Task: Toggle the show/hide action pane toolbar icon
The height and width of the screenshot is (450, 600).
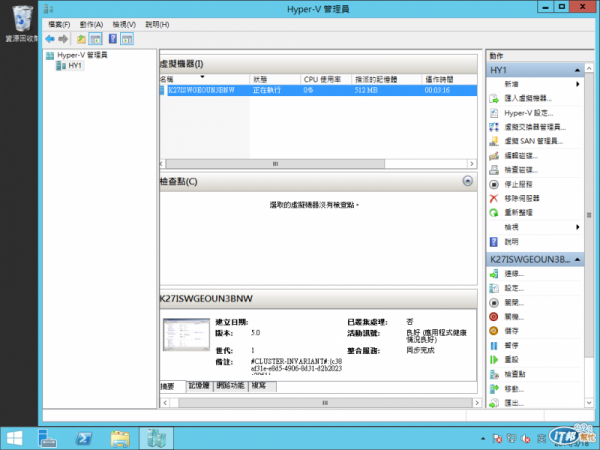Action: coord(127,39)
